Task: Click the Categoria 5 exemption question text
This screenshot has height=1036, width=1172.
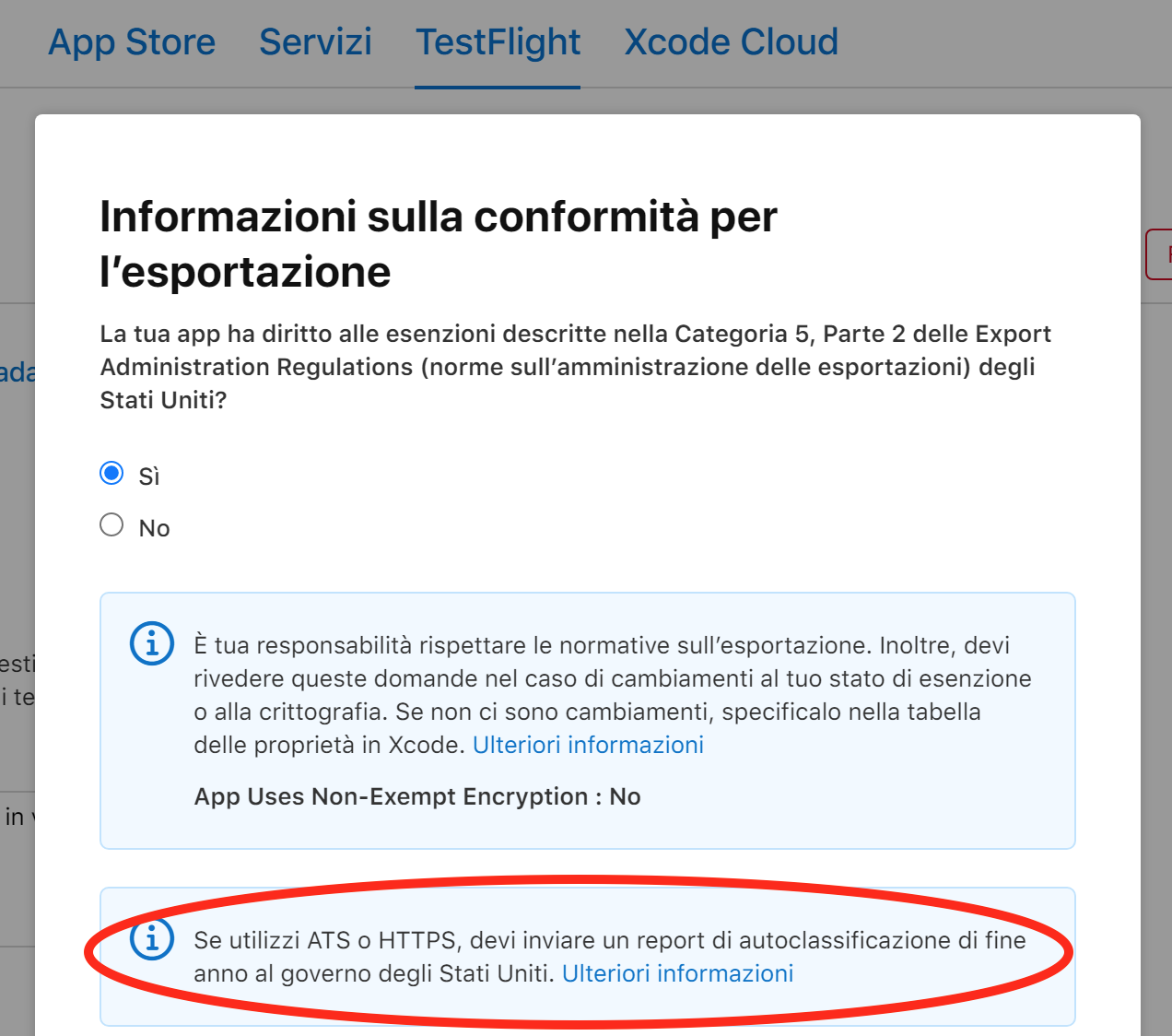Action: tap(575, 367)
